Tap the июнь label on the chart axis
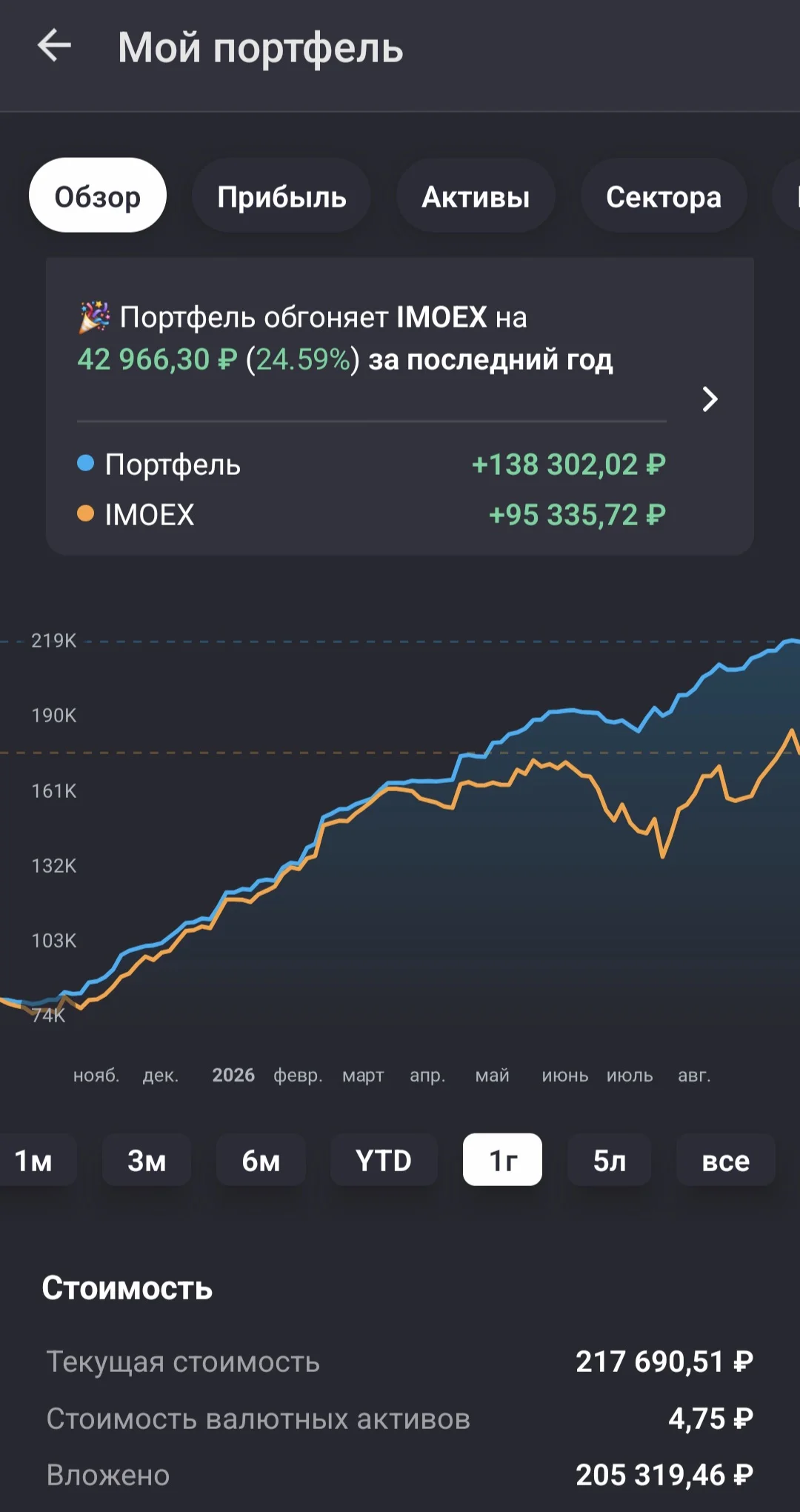The width and height of the screenshot is (800, 1512). [564, 1076]
